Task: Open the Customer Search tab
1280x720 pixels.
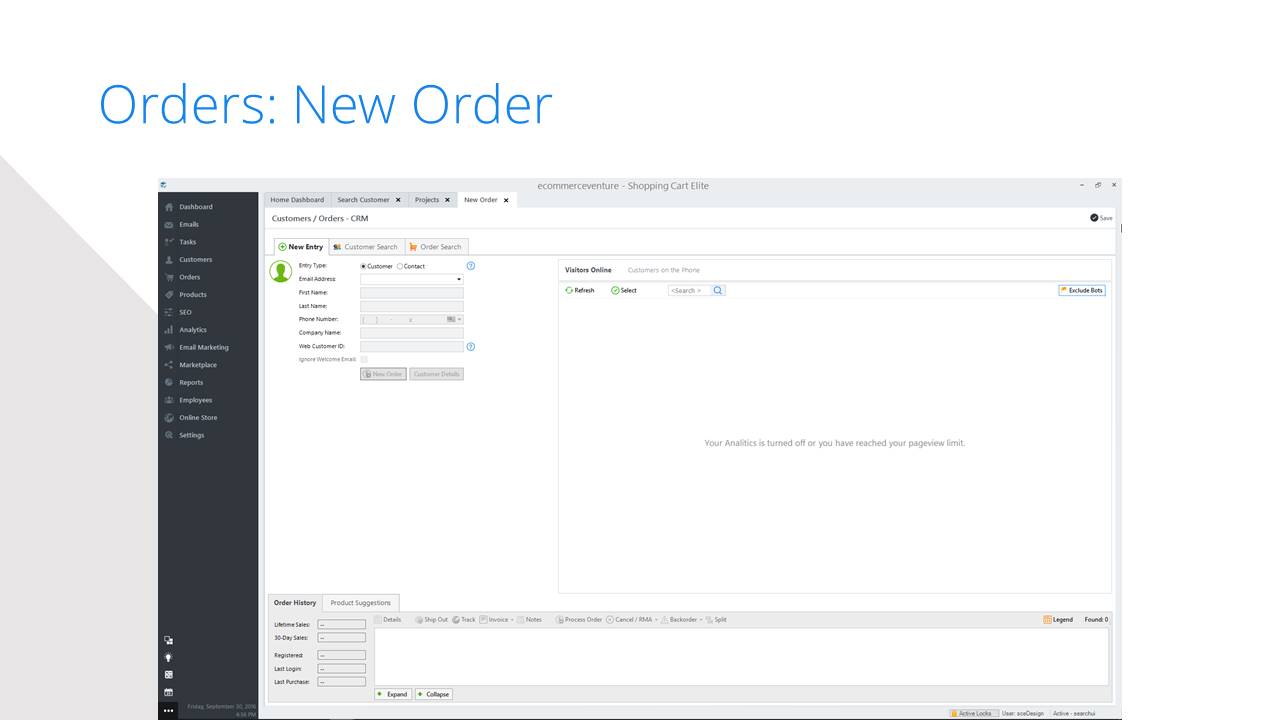Action: pyautogui.click(x=366, y=247)
